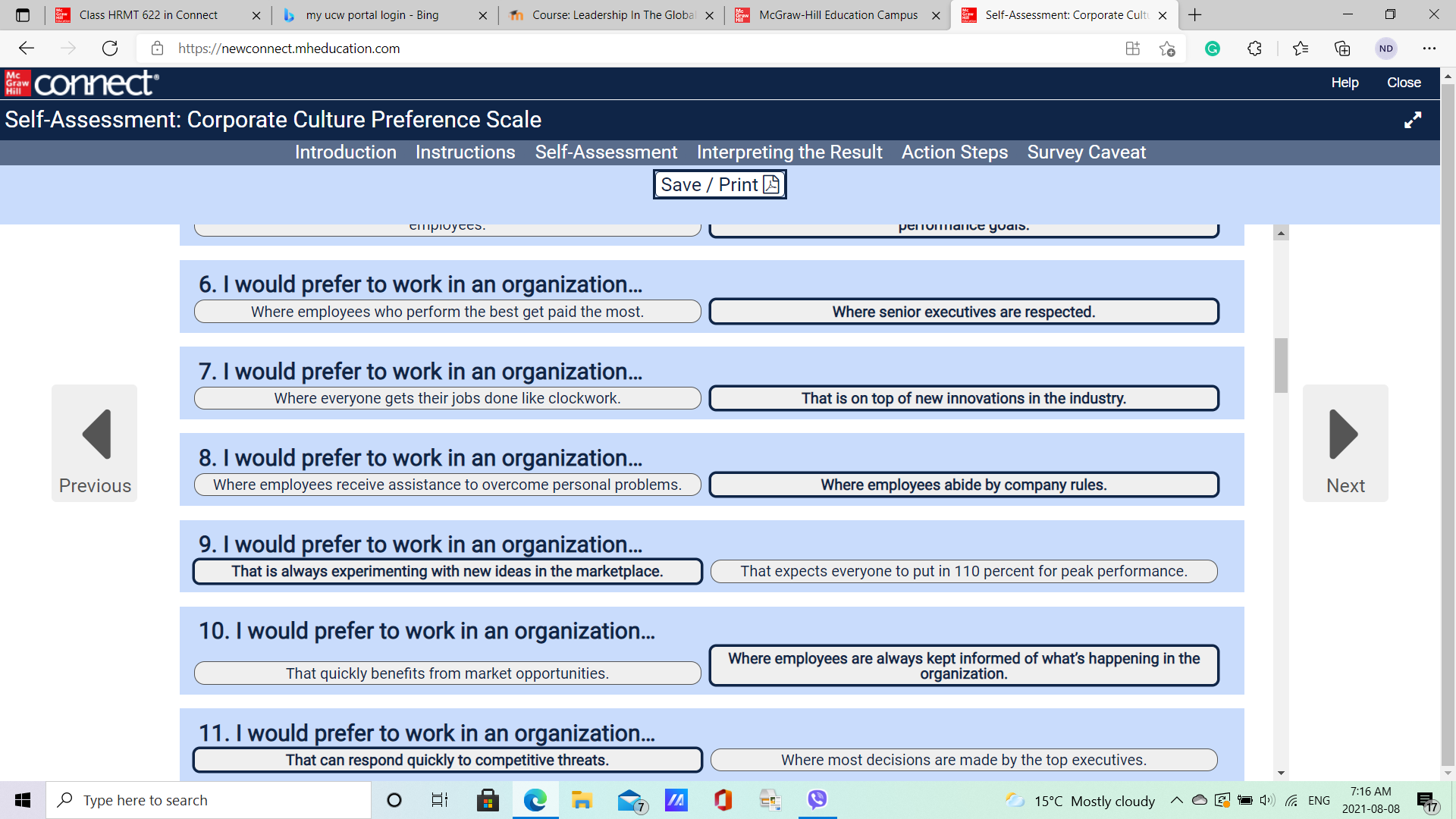Viewport: 1456px width, 819px height.
Task: Open Action Steps section
Action: [955, 152]
